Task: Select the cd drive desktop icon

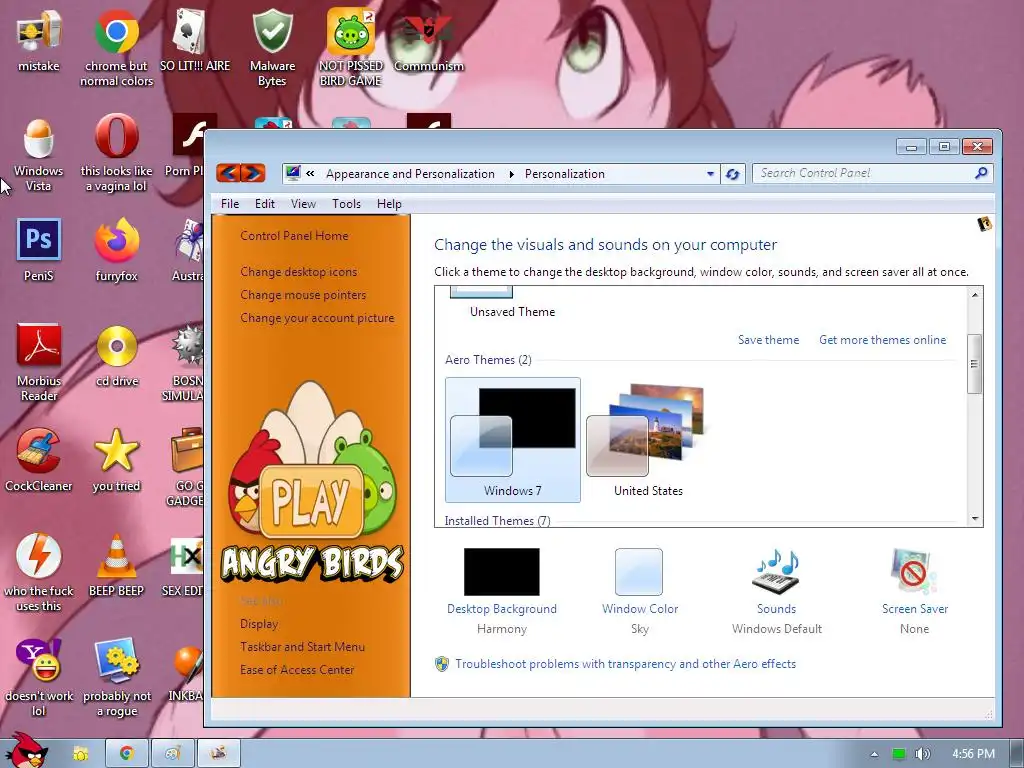Action: coord(116,356)
